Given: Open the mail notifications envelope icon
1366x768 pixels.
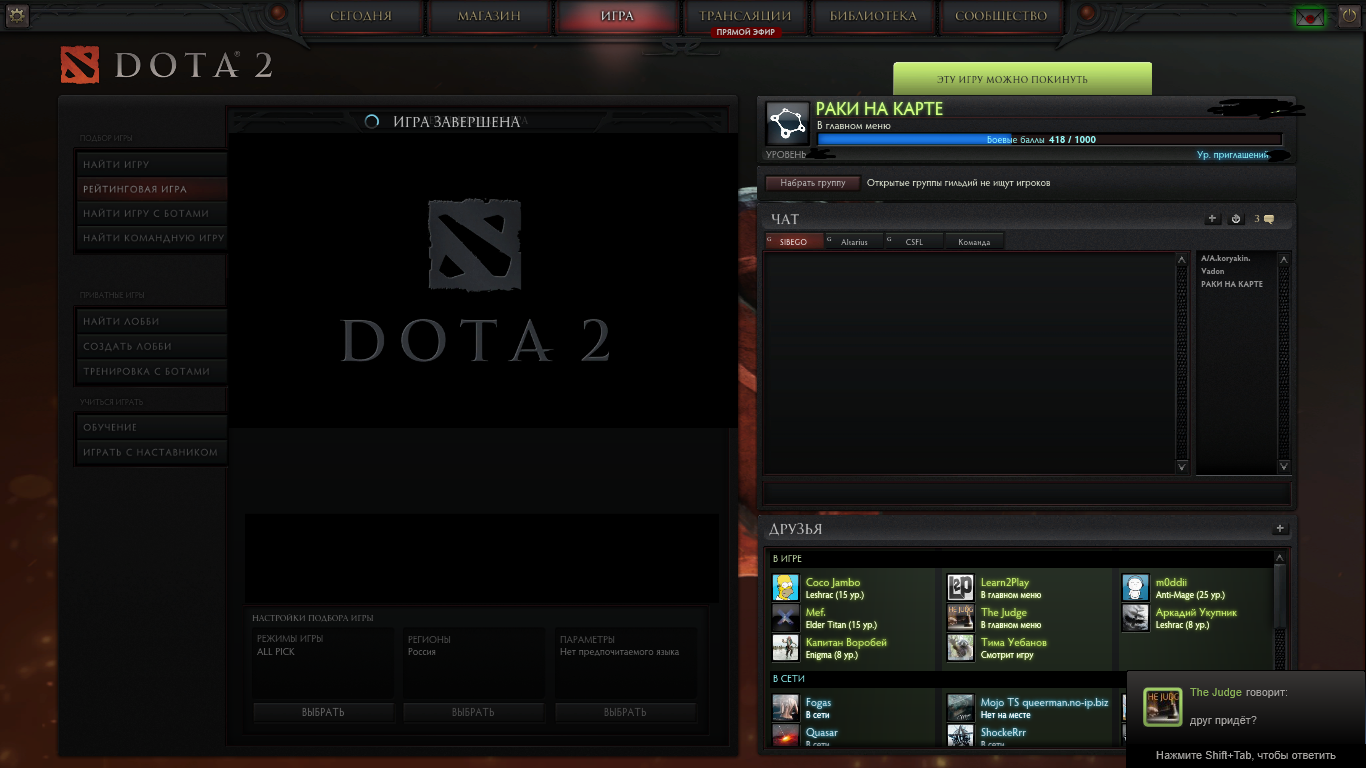Looking at the screenshot, I should pyautogui.click(x=1309, y=16).
